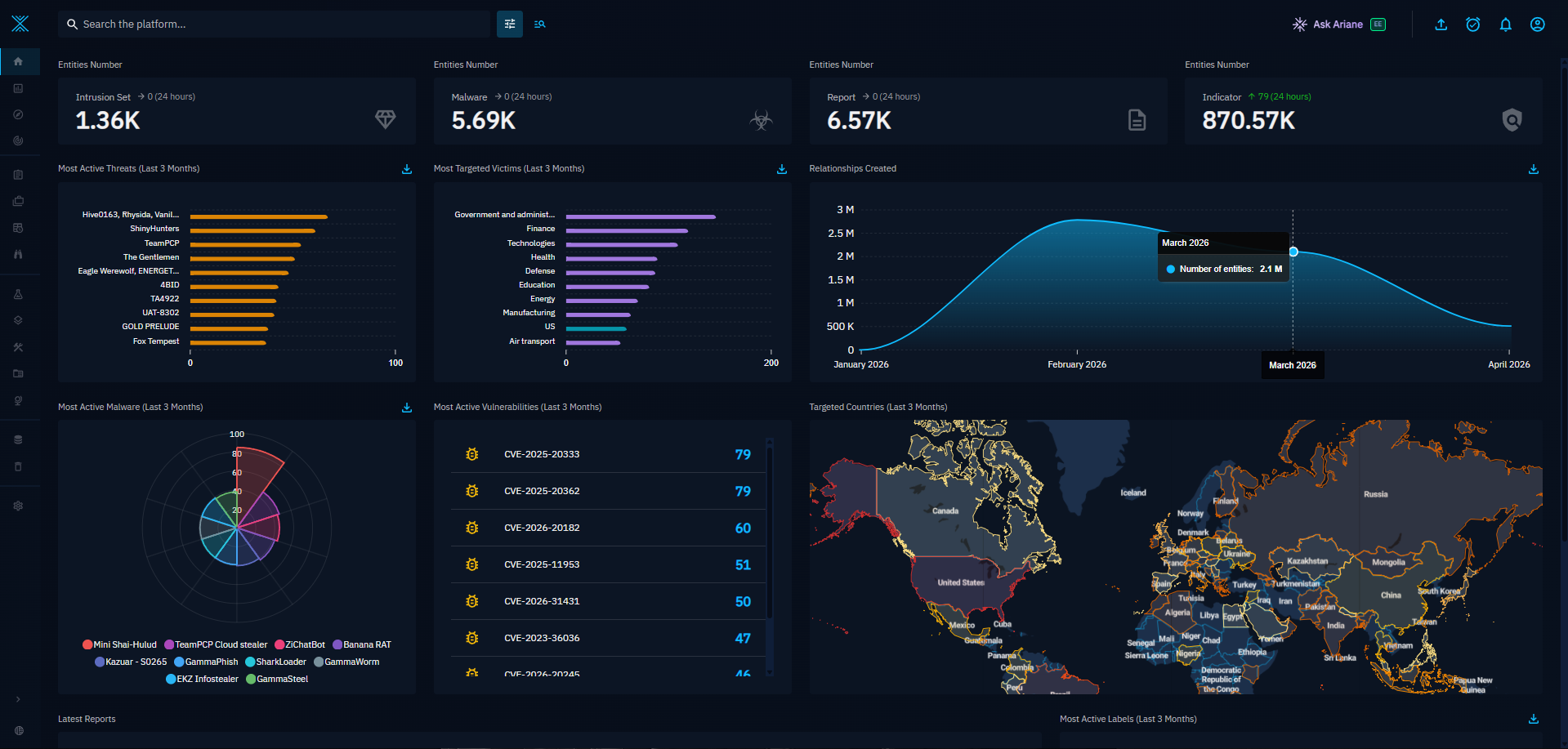
Task: Click the March 2026 chart data point
Action: [x=1293, y=252]
